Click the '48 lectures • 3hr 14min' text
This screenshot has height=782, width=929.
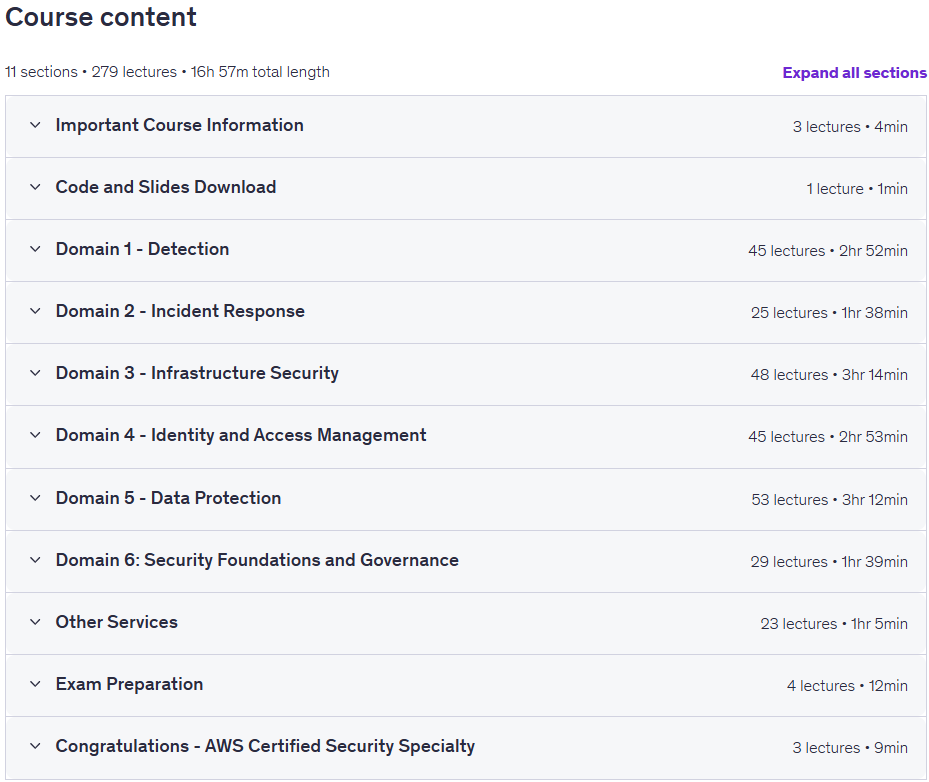(829, 375)
